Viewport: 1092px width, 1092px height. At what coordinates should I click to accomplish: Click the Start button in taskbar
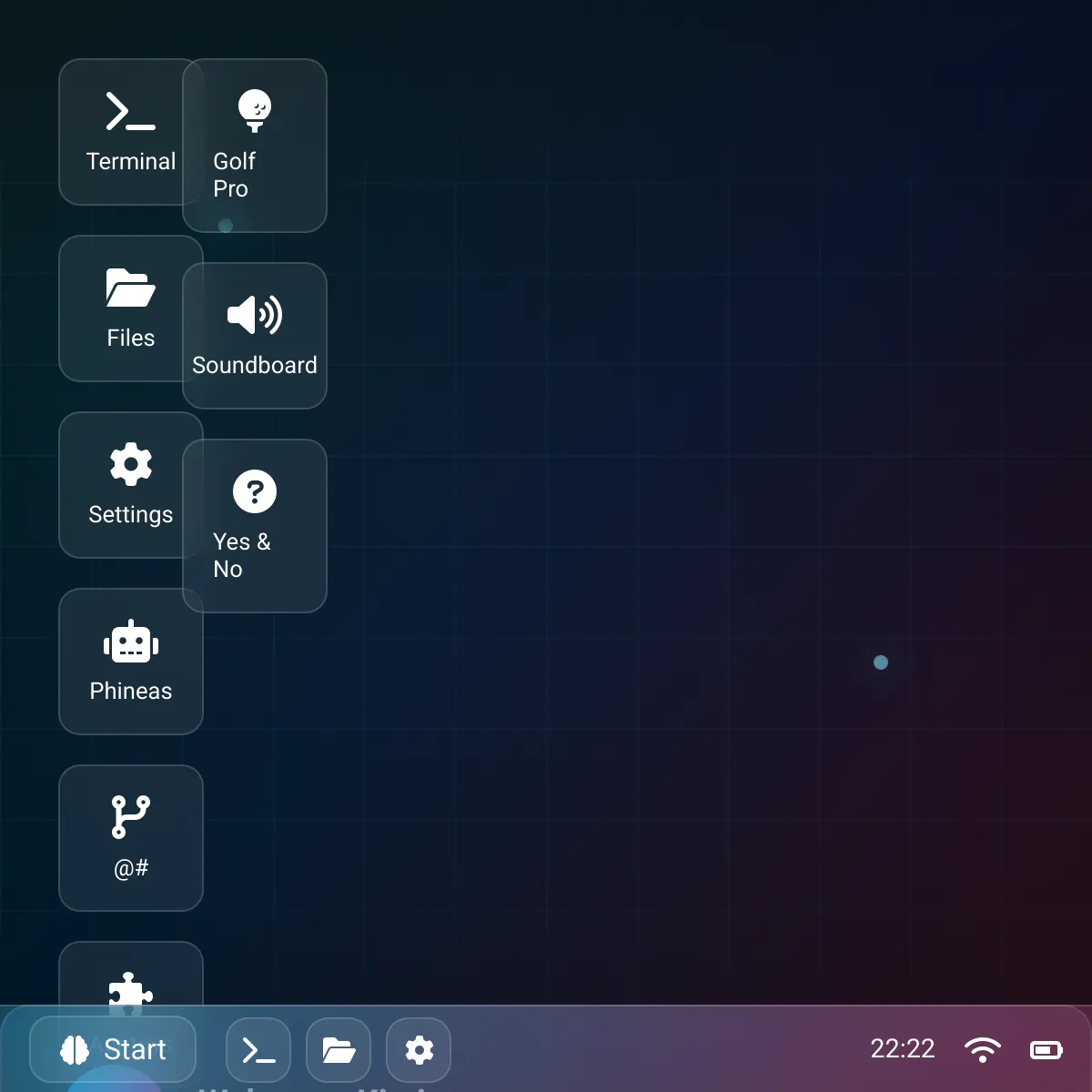tap(113, 1049)
